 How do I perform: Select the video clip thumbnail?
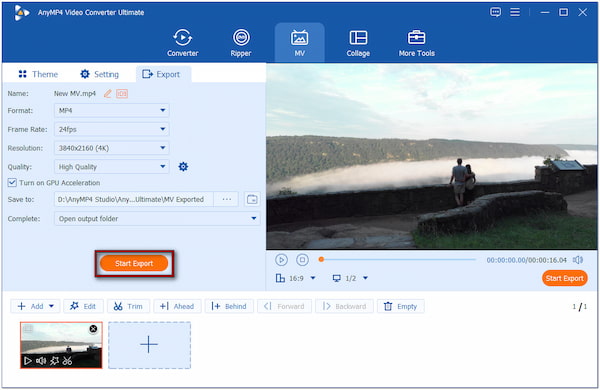pyautogui.click(x=61, y=345)
